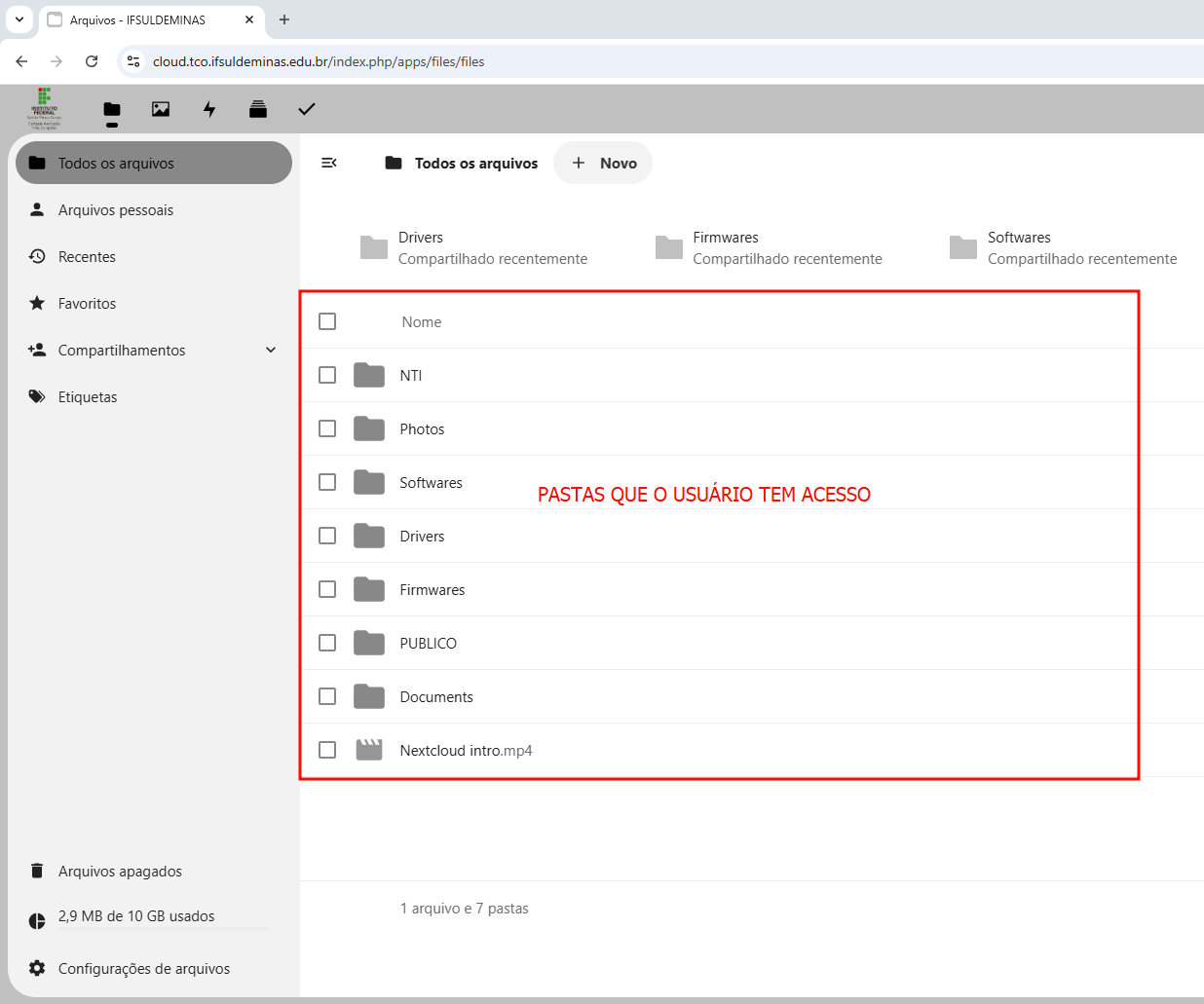Open the browser tab search dropdown
The height and width of the screenshot is (1004, 1204).
pyautogui.click(x=19, y=19)
